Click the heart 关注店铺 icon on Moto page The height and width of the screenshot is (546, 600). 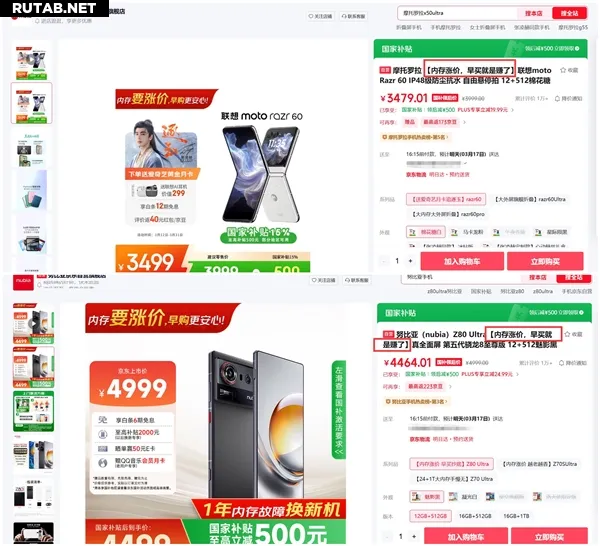tap(311, 16)
